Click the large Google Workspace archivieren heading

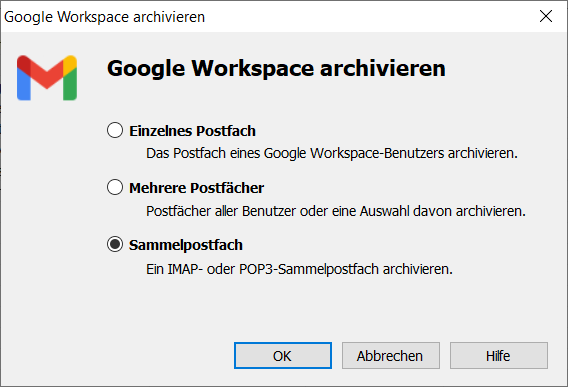pos(276,68)
